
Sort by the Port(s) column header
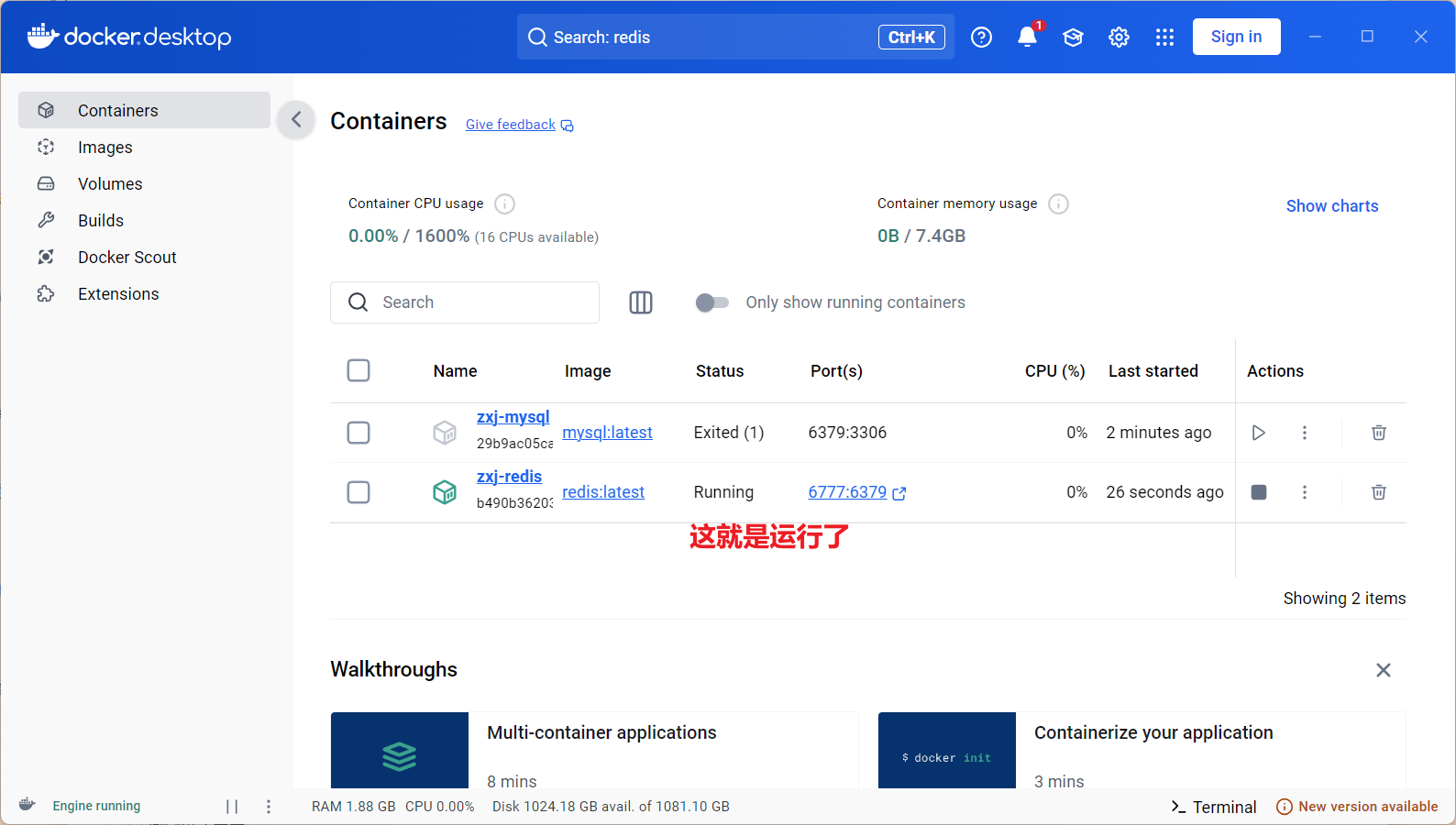pyautogui.click(x=836, y=371)
